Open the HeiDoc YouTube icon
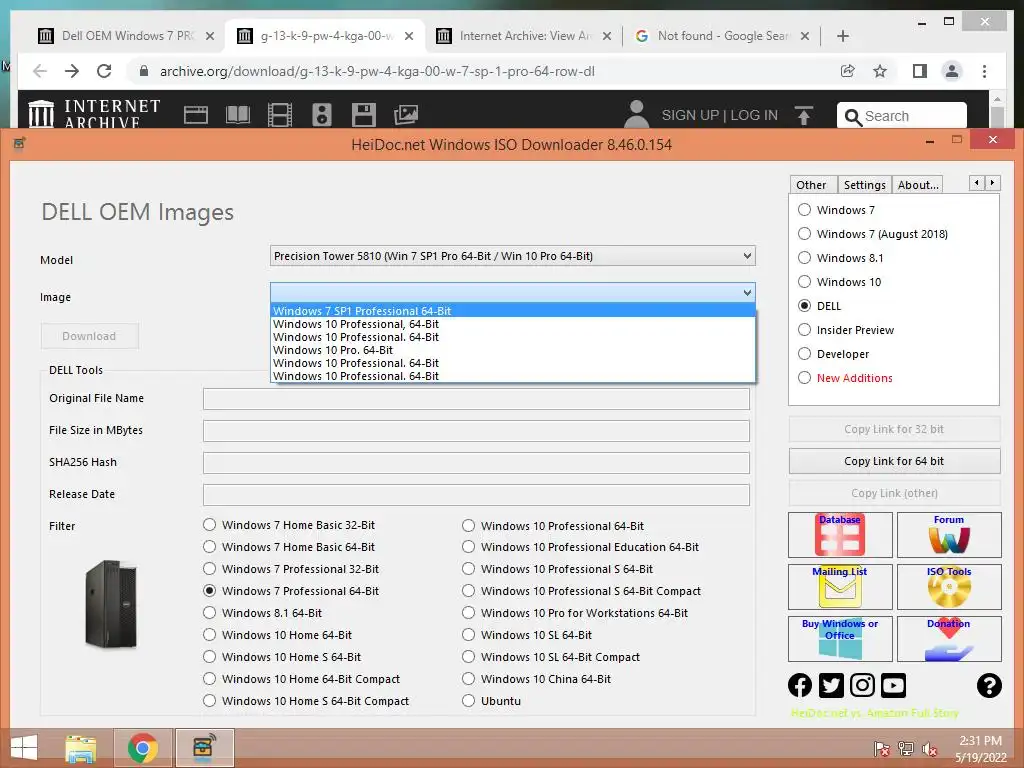Viewport: 1024px width, 768px height. tap(893, 685)
